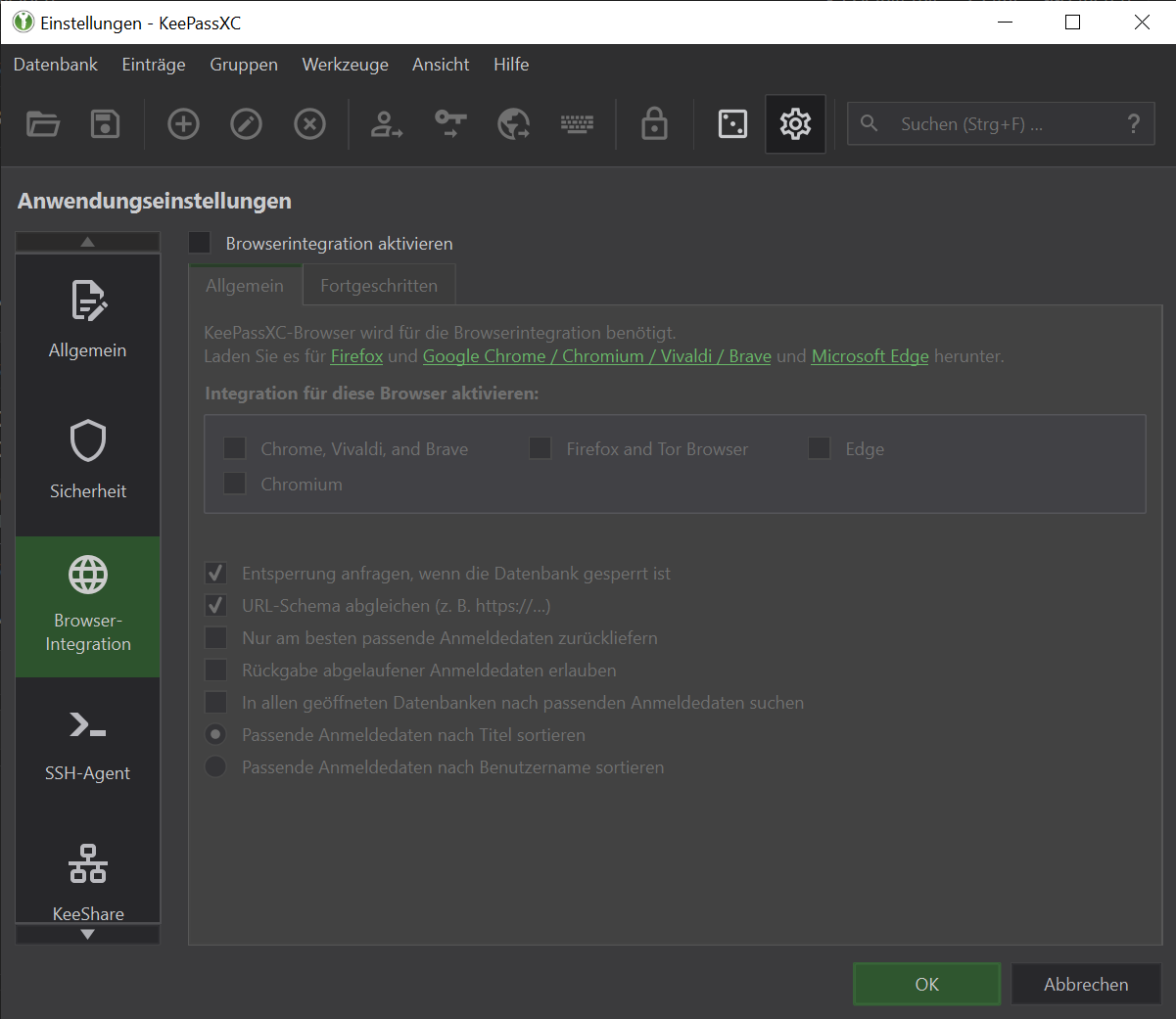Toggle Nur am besten passende Anmeldedaten
This screenshot has height=1019, width=1176.
pyautogui.click(x=216, y=638)
